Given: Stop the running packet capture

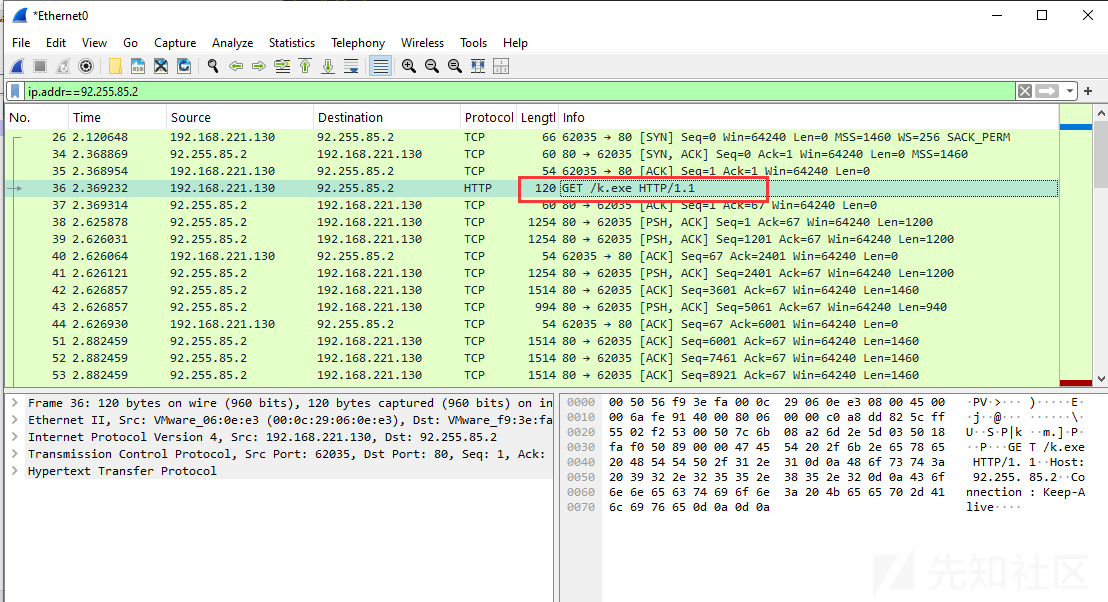Looking at the screenshot, I should click(x=40, y=66).
